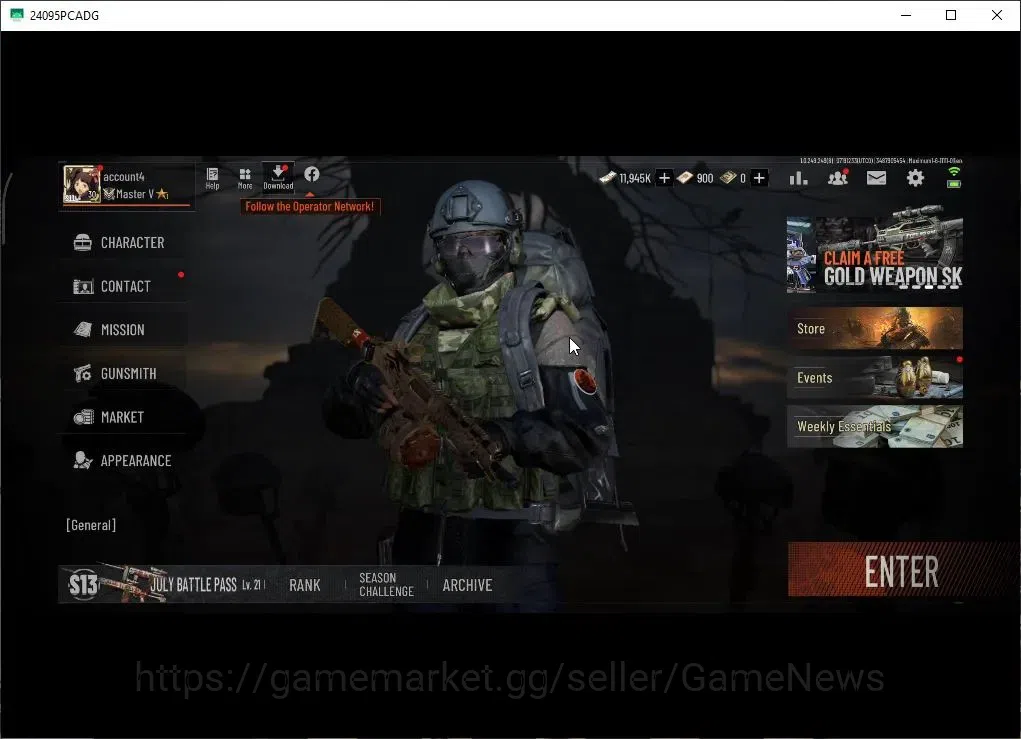1021x739 pixels.
Task: Click the MARKET cash icon
Action: tap(83, 417)
